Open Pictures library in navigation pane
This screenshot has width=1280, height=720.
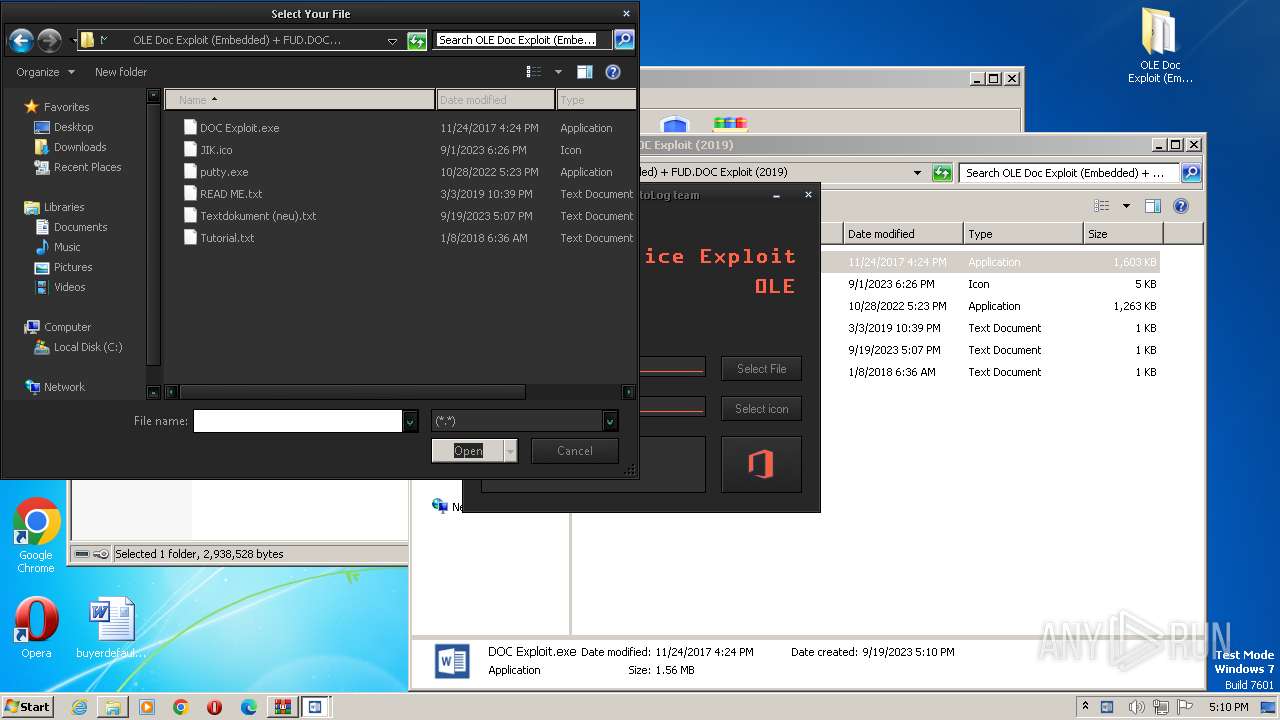pyautogui.click(x=63, y=267)
